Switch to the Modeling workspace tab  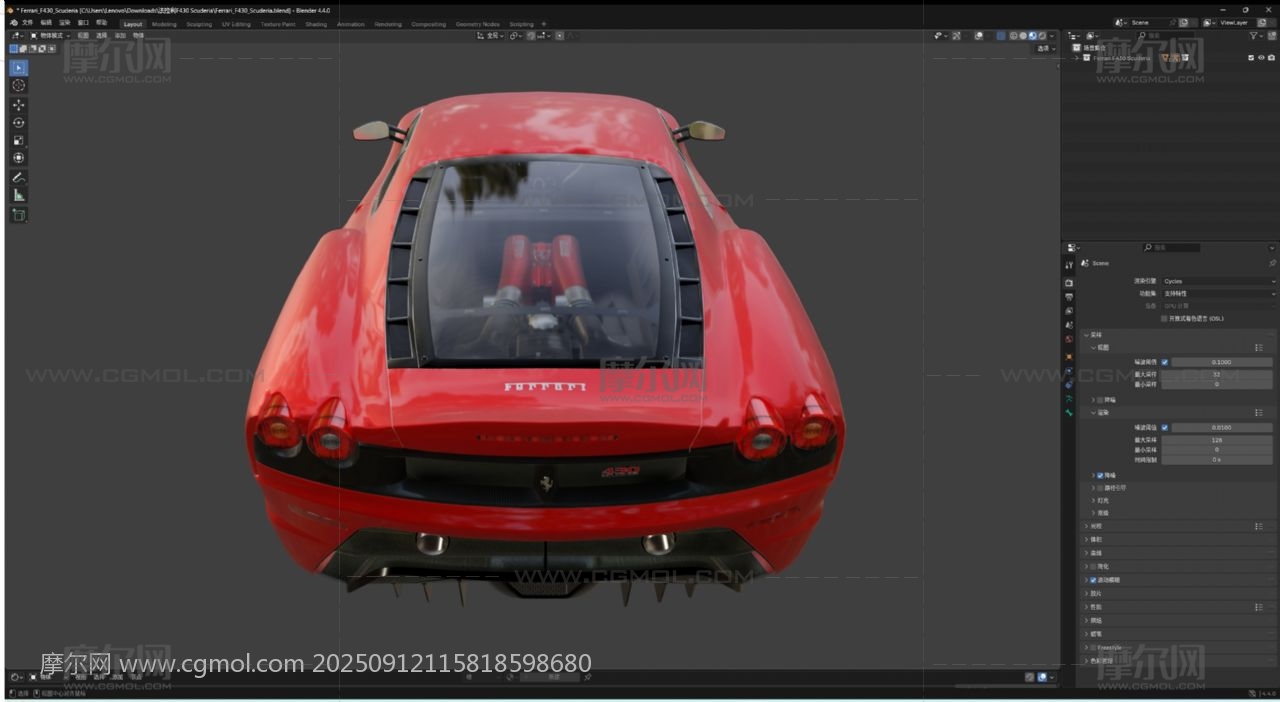click(x=164, y=24)
